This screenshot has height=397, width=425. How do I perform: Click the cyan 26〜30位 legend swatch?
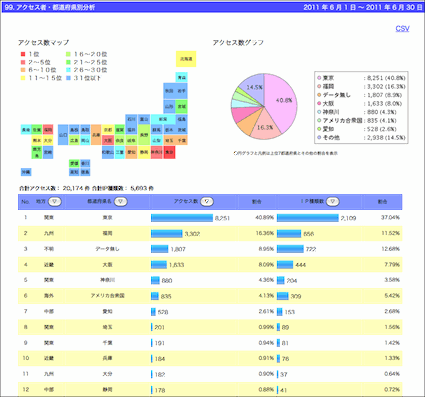tap(68, 70)
